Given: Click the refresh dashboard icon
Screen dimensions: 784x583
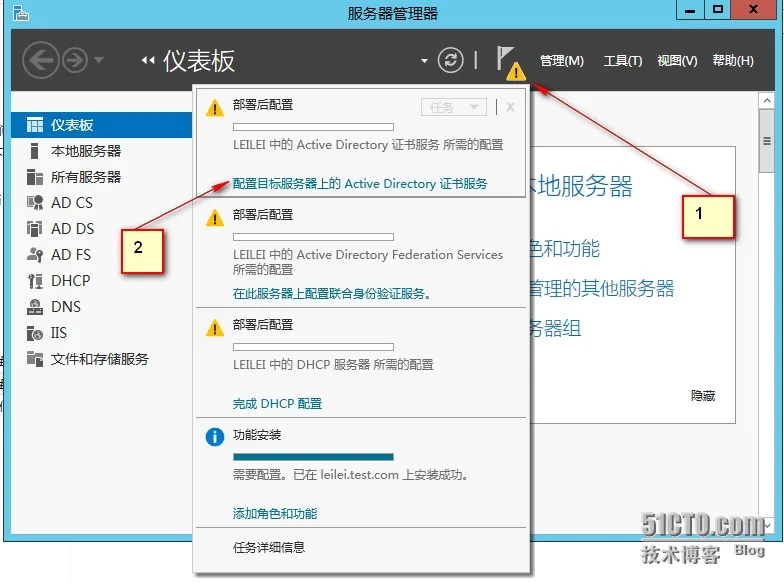Looking at the screenshot, I should (x=450, y=60).
